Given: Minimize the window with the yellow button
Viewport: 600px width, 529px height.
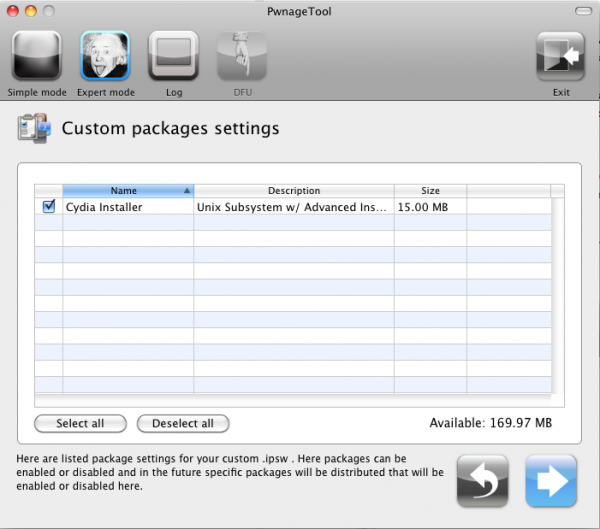Looking at the screenshot, I should [x=31, y=11].
